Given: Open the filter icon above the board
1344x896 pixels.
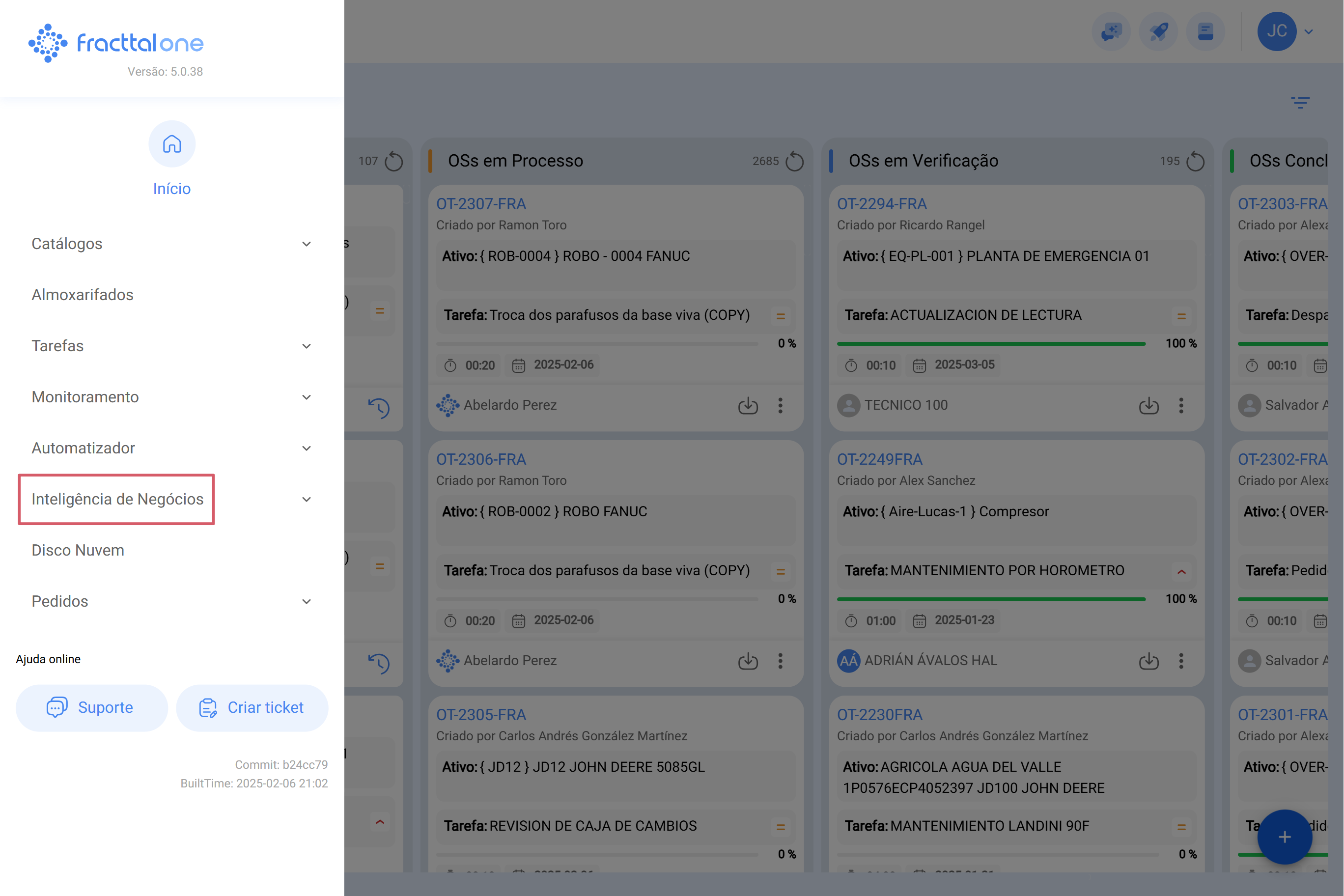Looking at the screenshot, I should (x=1300, y=102).
